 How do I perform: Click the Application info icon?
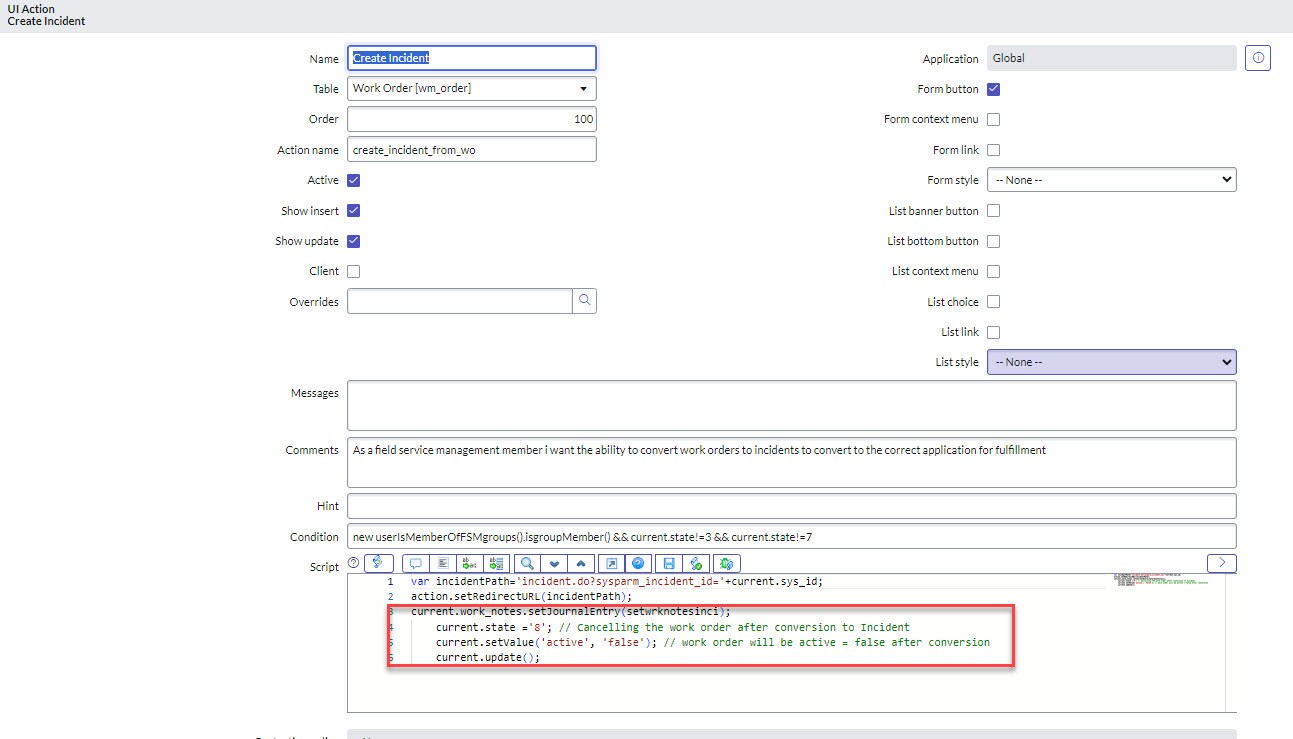(x=1258, y=58)
